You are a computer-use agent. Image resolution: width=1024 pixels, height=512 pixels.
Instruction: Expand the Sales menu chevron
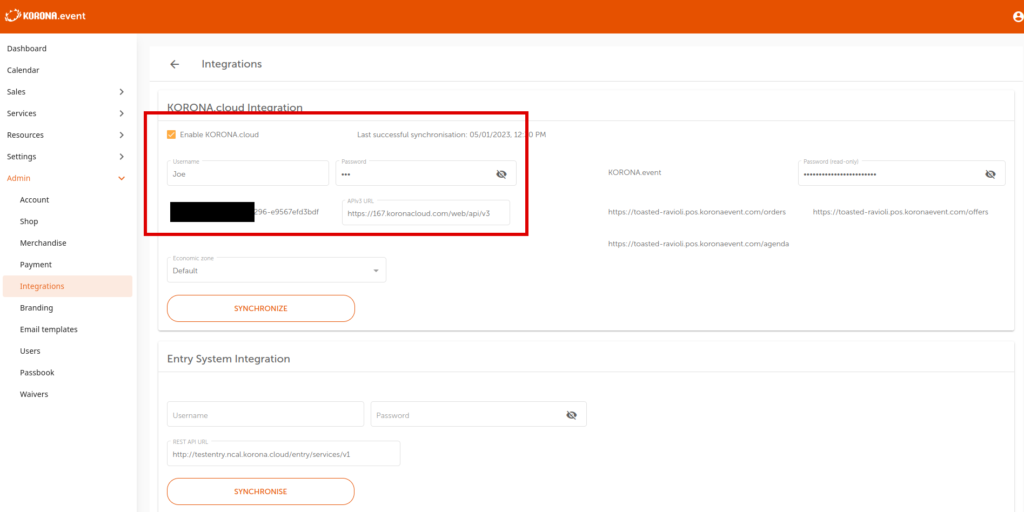tap(121, 92)
